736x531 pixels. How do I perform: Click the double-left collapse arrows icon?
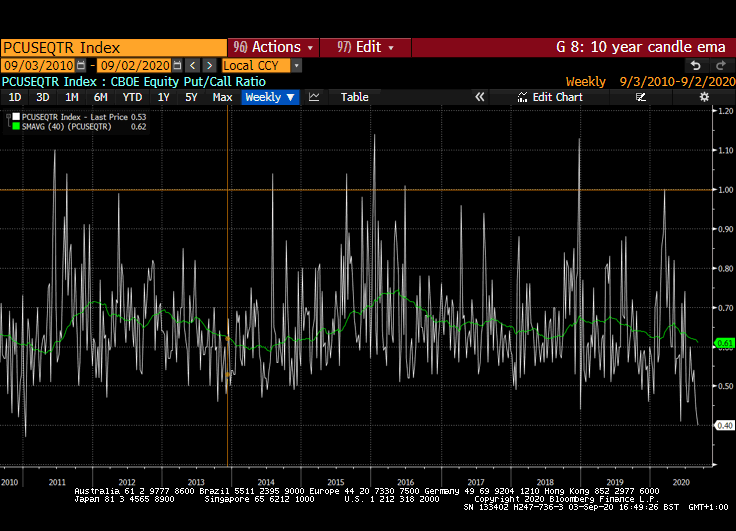[479, 97]
